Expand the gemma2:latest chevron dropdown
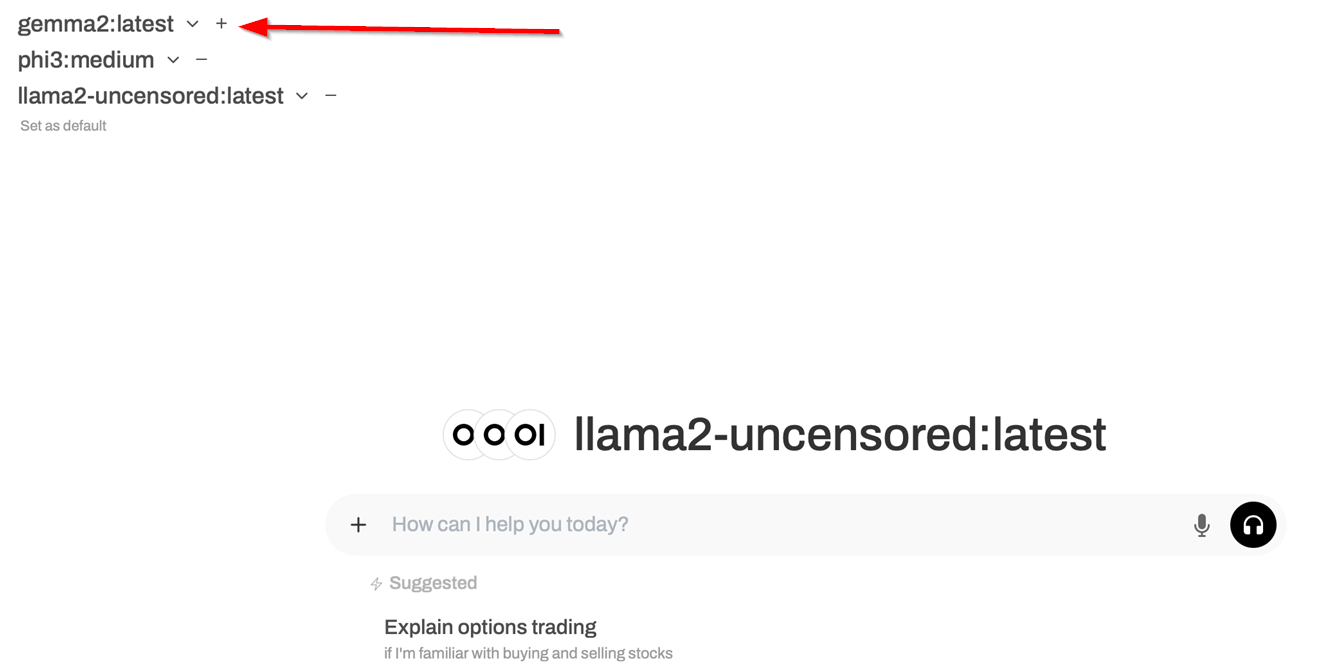This screenshot has height=670, width=1320. click(193, 24)
